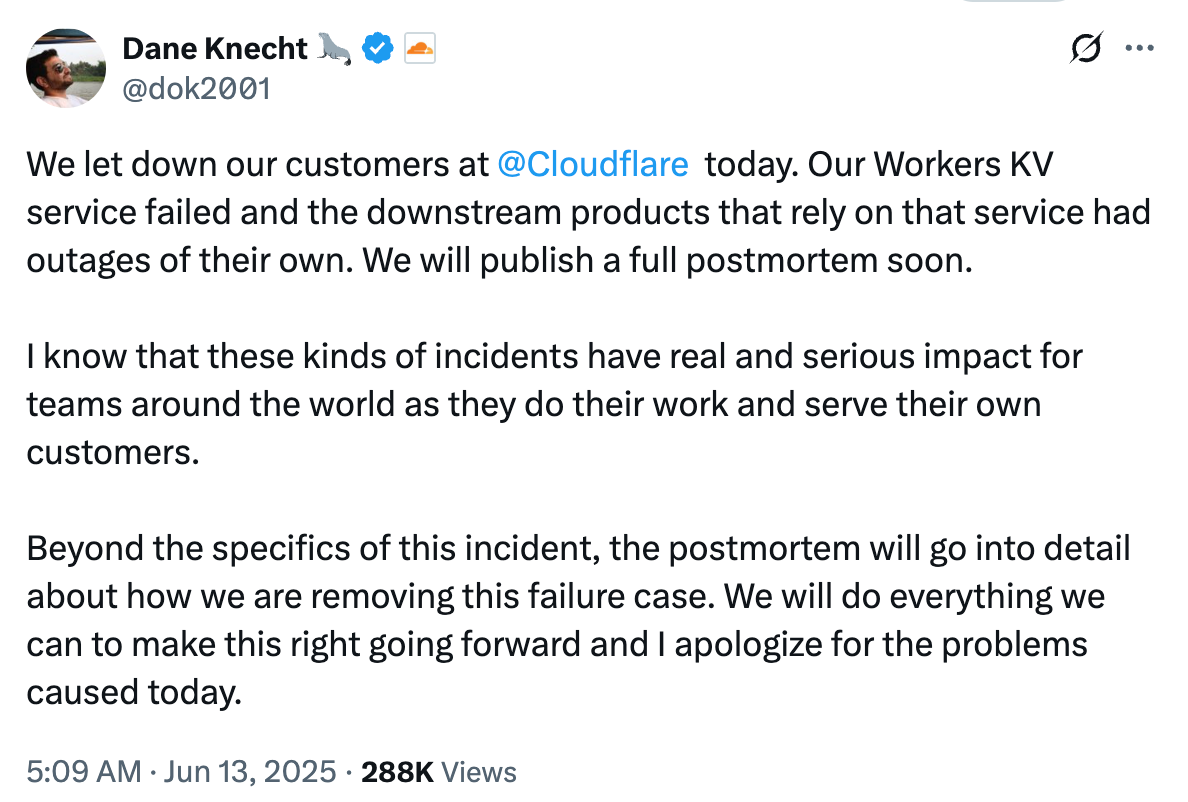
Task: Click the Views label after the count
Action: (479, 772)
